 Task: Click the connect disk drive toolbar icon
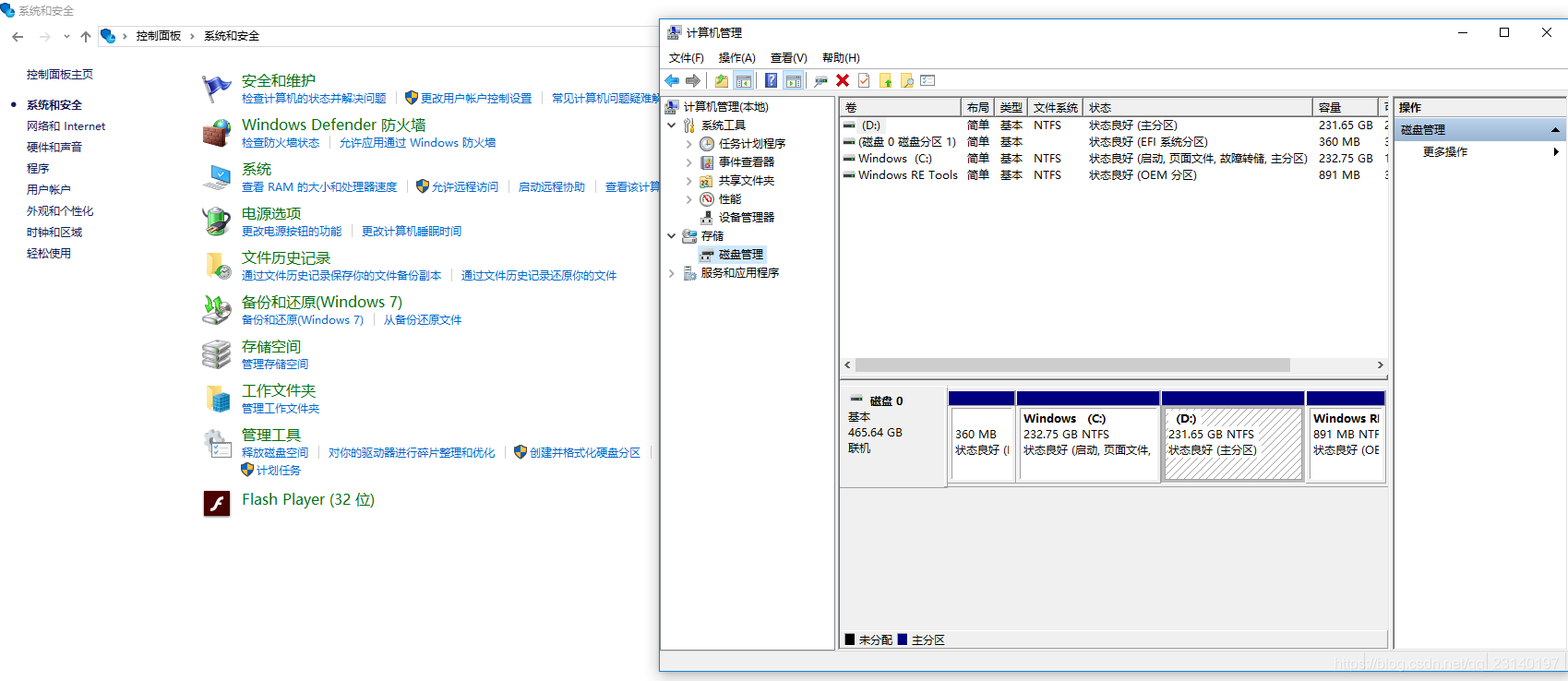(820, 81)
